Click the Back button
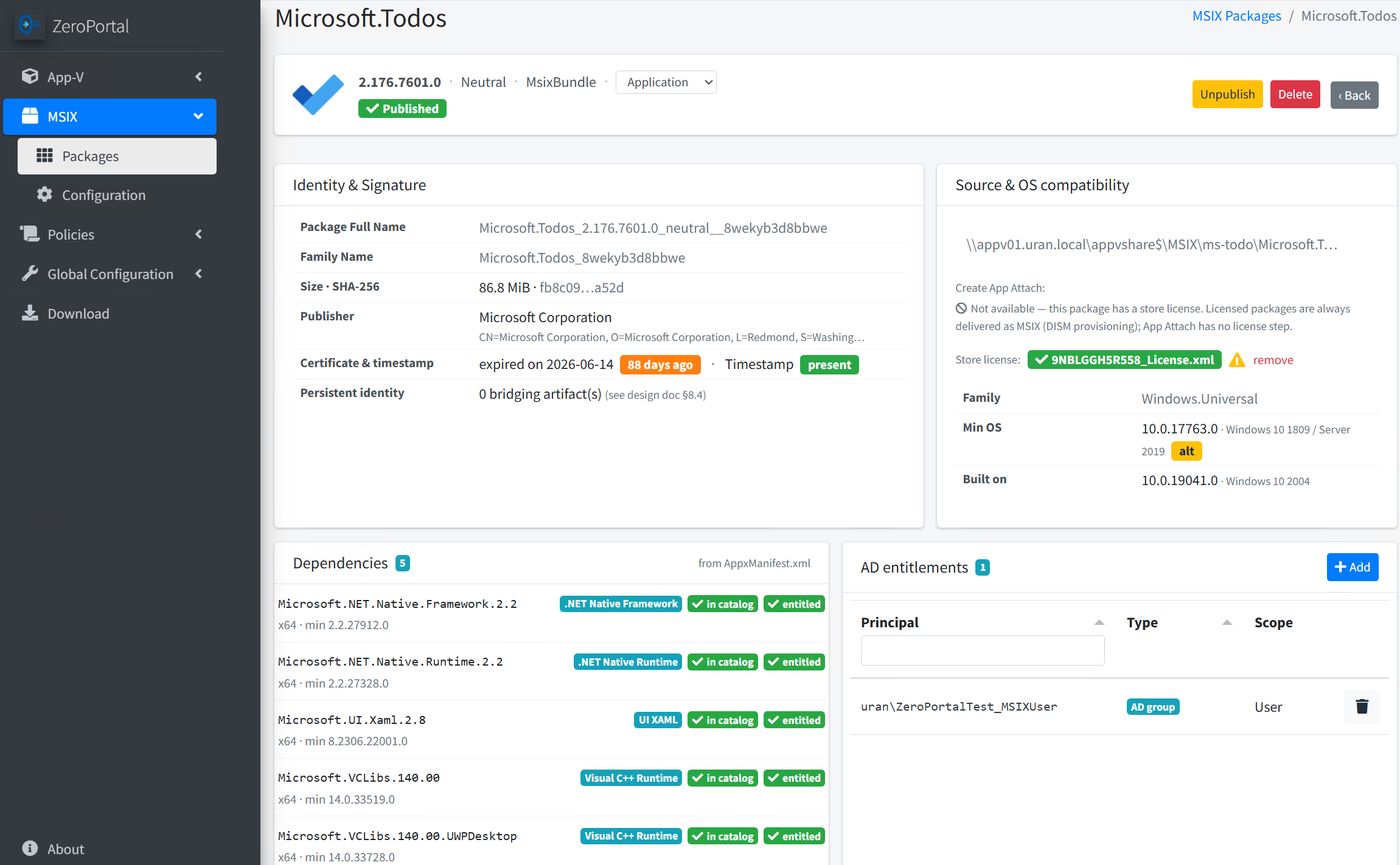The image size is (1400, 865). pyautogui.click(x=1354, y=95)
